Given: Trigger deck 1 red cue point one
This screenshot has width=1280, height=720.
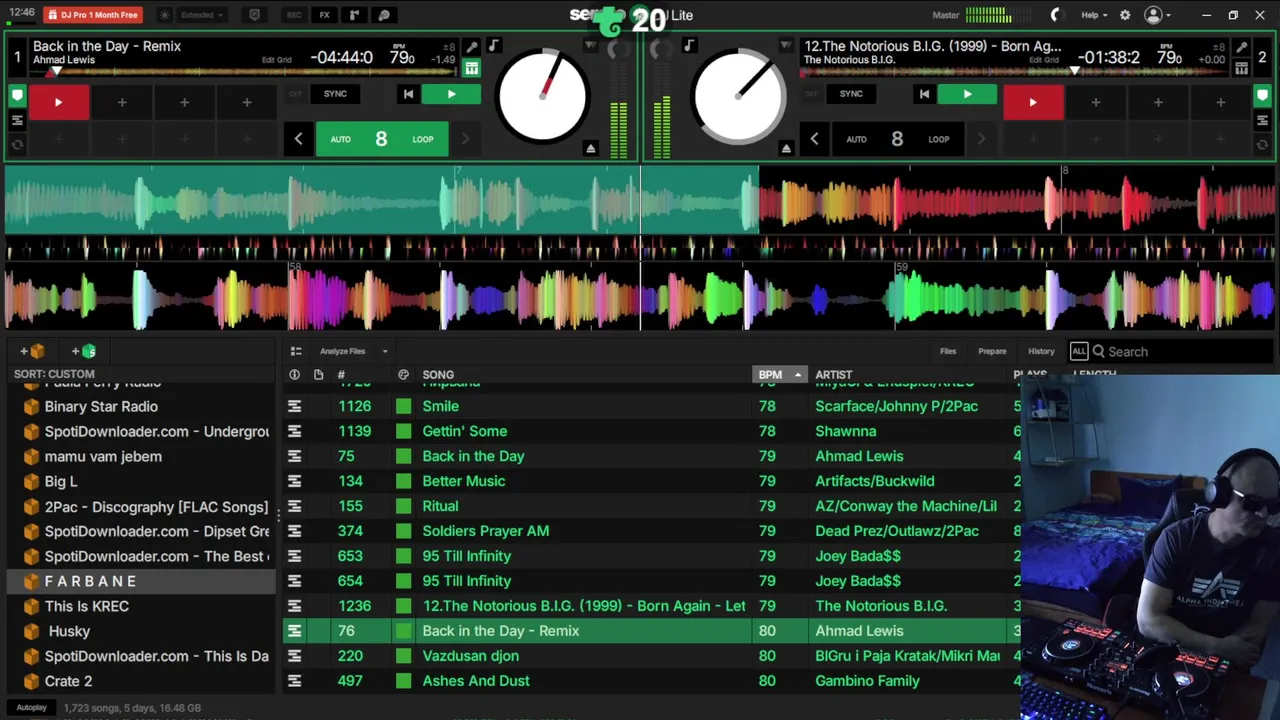Looking at the screenshot, I should [x=58, y=102].
